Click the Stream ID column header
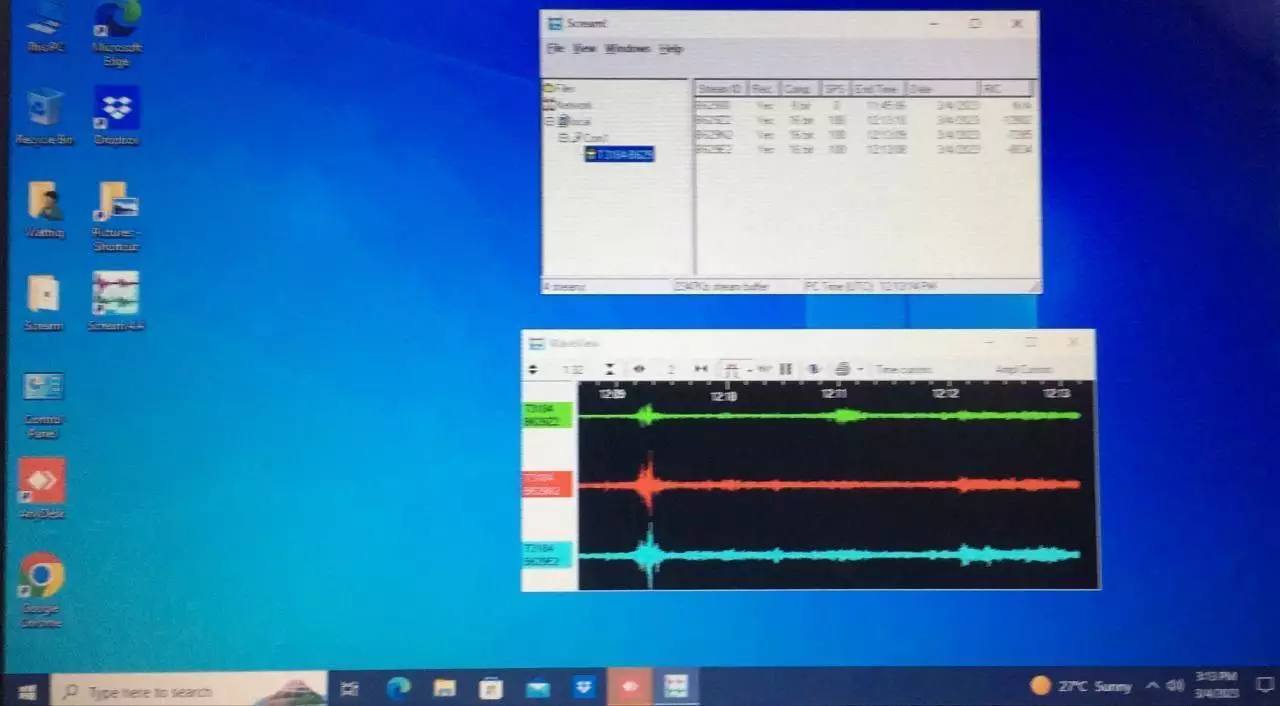 coord(719,89)
